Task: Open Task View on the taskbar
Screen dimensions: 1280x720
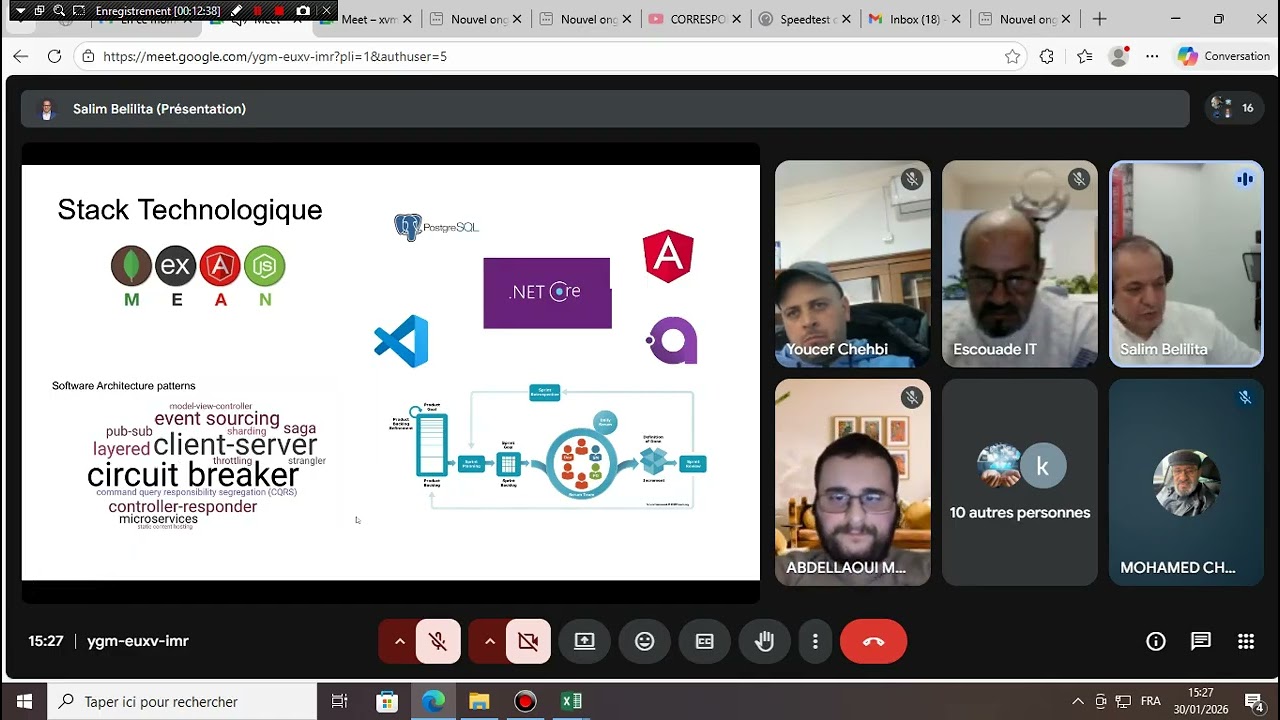Action: click(x=340, y=701)
